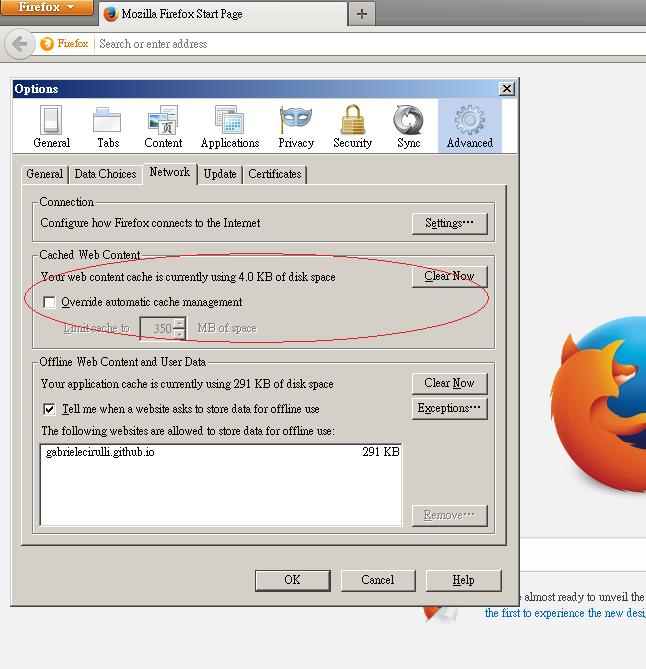Switch to the Data Choices tab
The width and height of the screenshot is (646, 669).
click(x=105, y=174)
